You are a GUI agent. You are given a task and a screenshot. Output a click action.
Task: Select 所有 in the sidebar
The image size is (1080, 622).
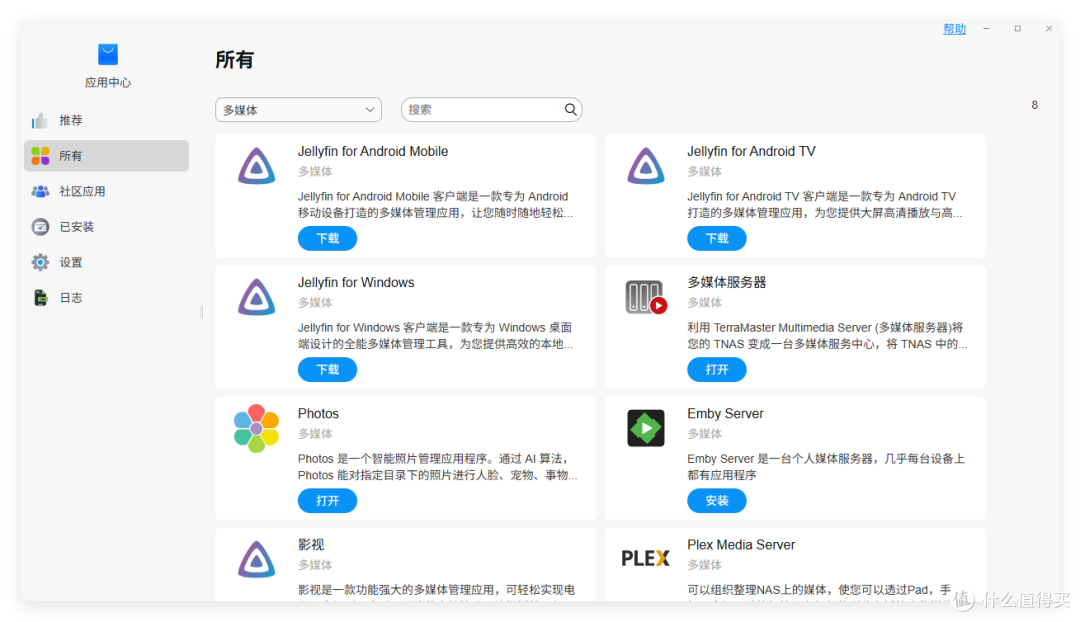pos(106,156)
